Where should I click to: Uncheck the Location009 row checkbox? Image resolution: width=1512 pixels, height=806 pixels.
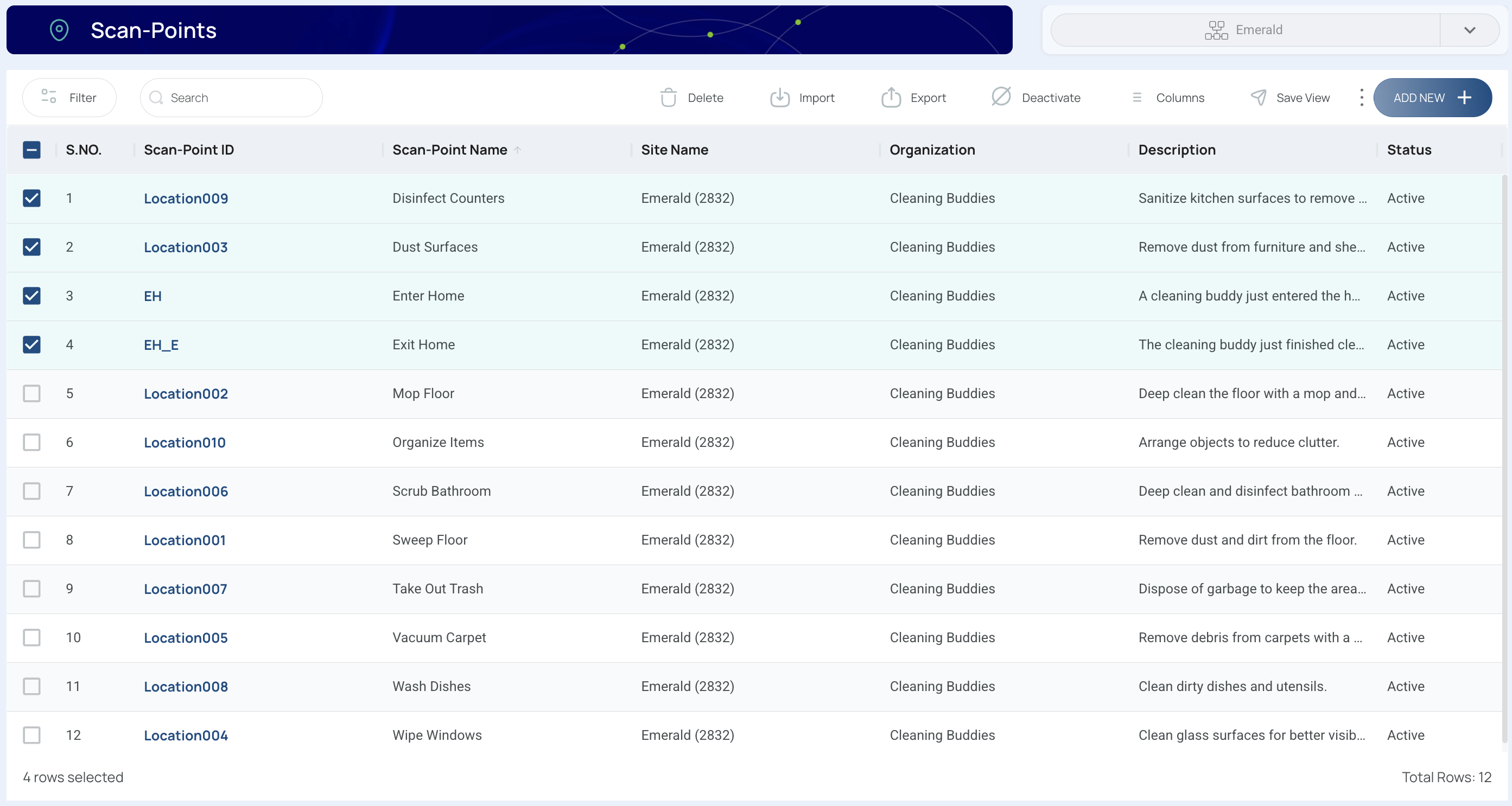[31, 199]
